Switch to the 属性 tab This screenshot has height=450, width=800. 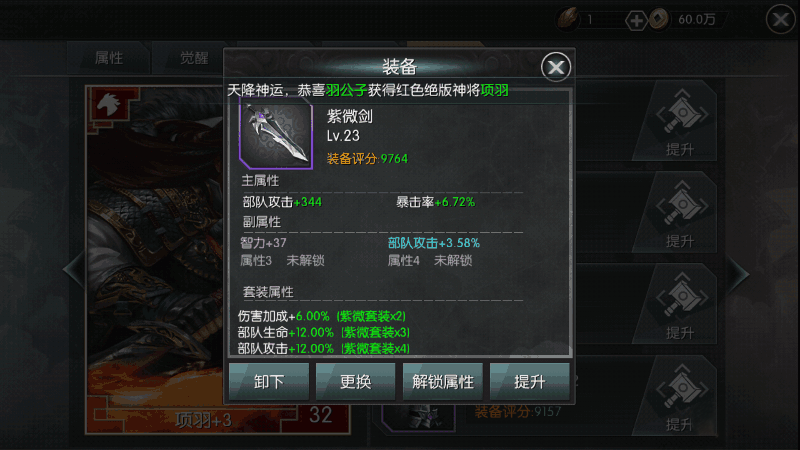click(x=109, y=58)
